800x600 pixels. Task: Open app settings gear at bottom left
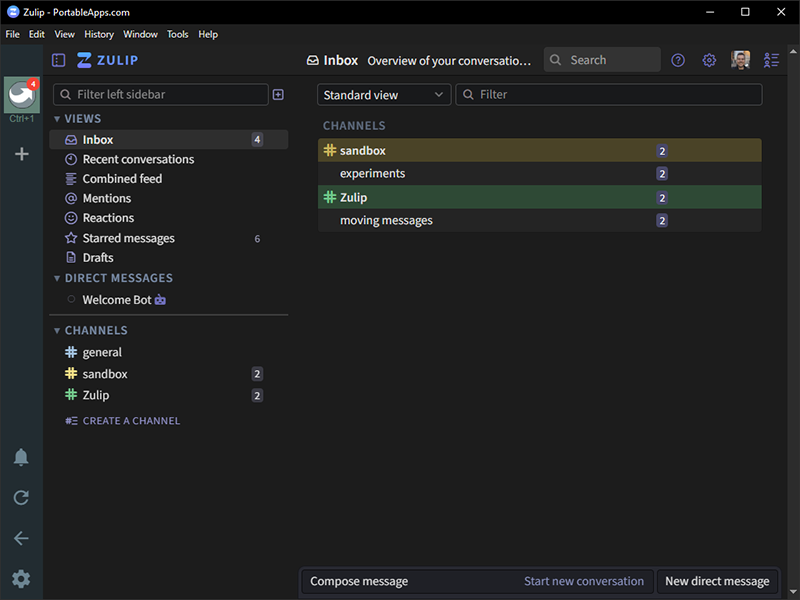[x=21, y=578]
